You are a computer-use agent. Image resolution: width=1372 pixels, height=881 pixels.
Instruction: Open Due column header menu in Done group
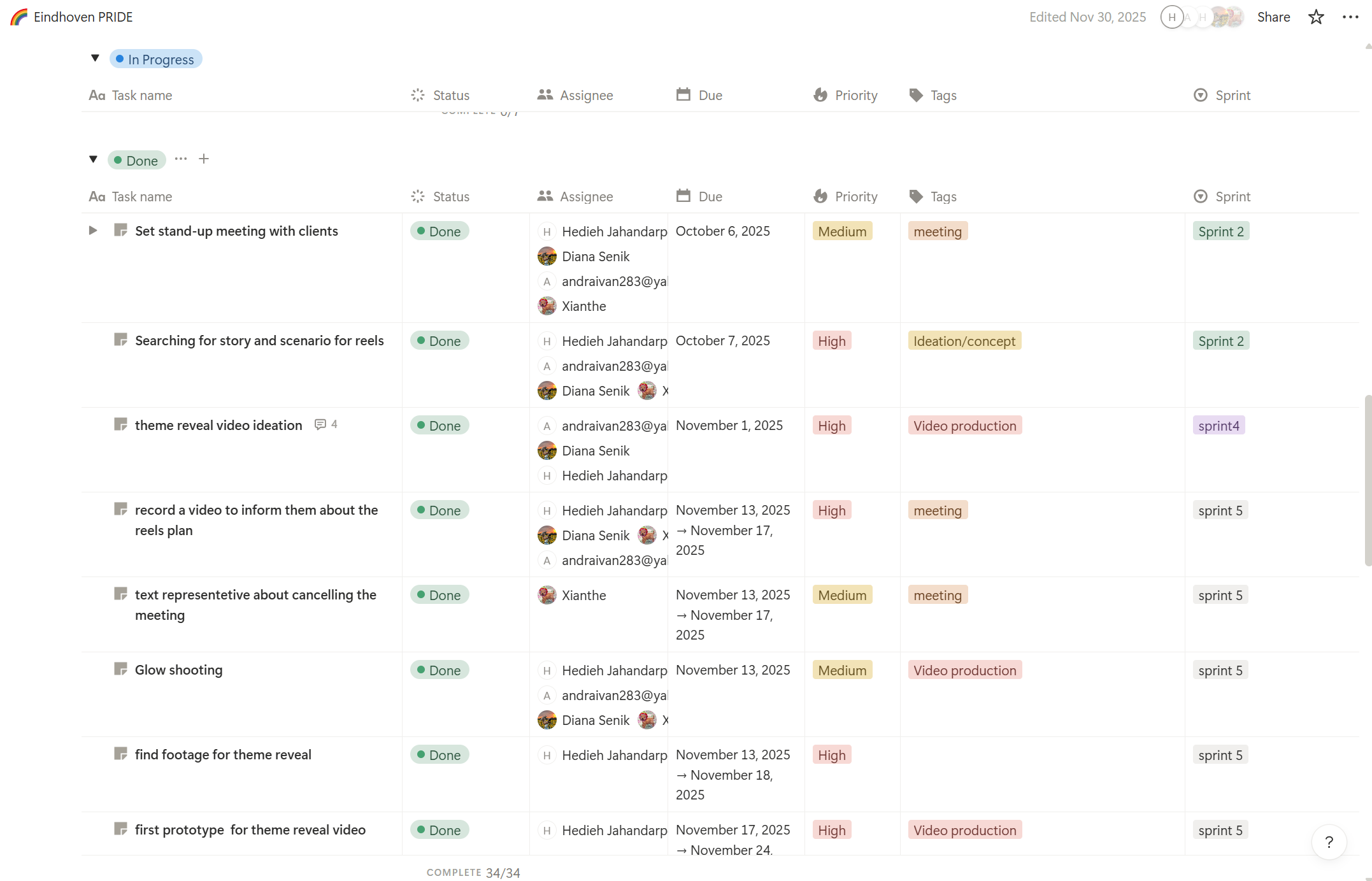point(710,197)
